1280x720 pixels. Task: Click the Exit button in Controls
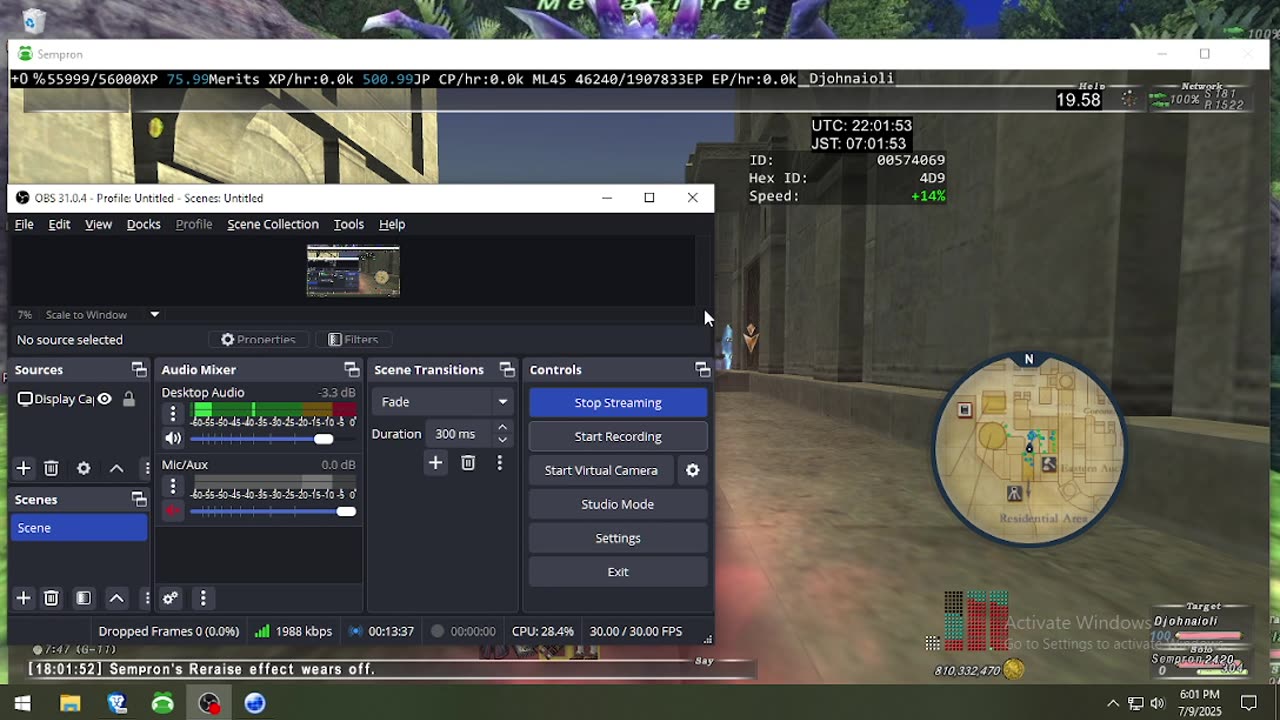coord(618,572)
